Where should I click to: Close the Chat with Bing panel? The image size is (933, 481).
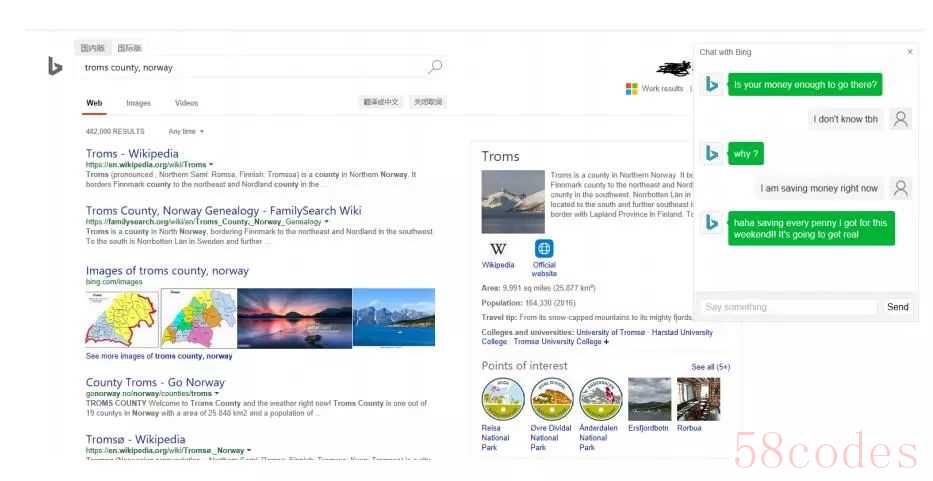(x=909, y=52)
